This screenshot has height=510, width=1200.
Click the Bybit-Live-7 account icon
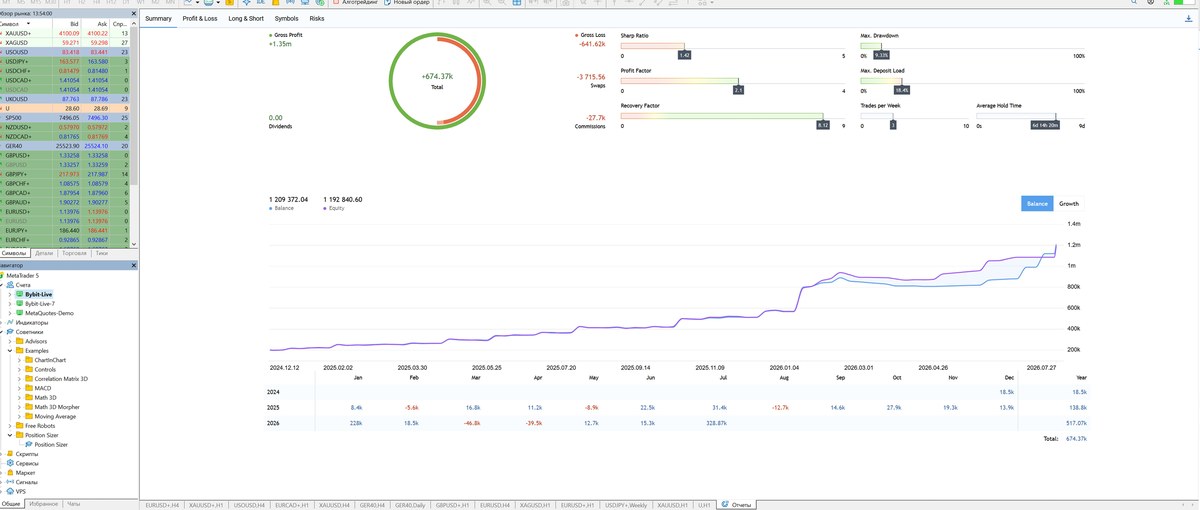click(x=20, y=303)
